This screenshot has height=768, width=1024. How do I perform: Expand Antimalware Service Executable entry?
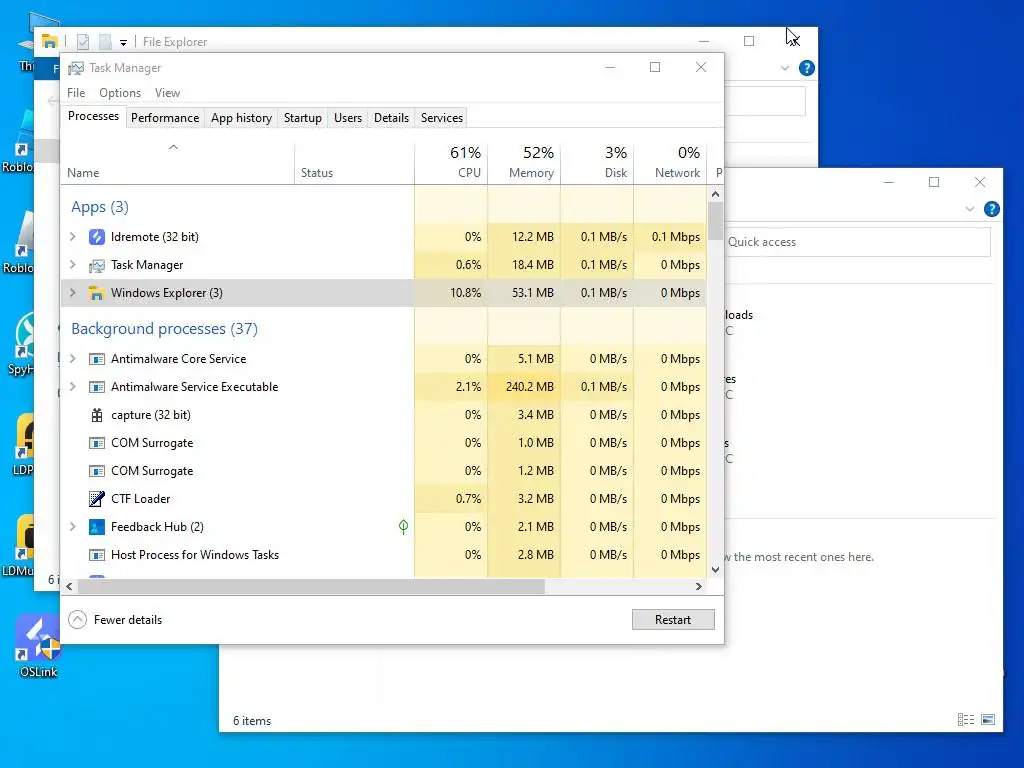(72, 387)
